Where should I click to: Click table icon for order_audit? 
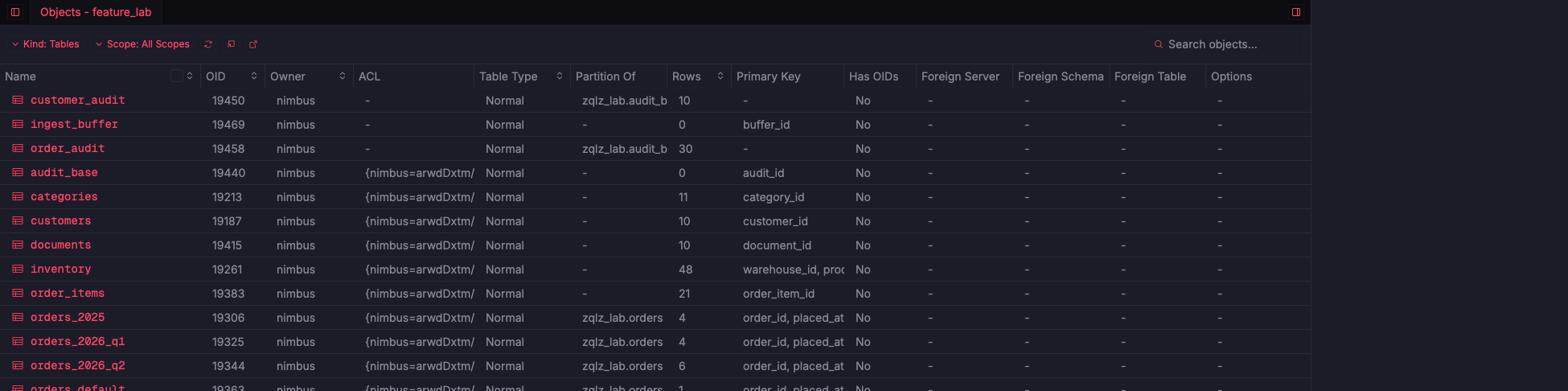[18, 149]
